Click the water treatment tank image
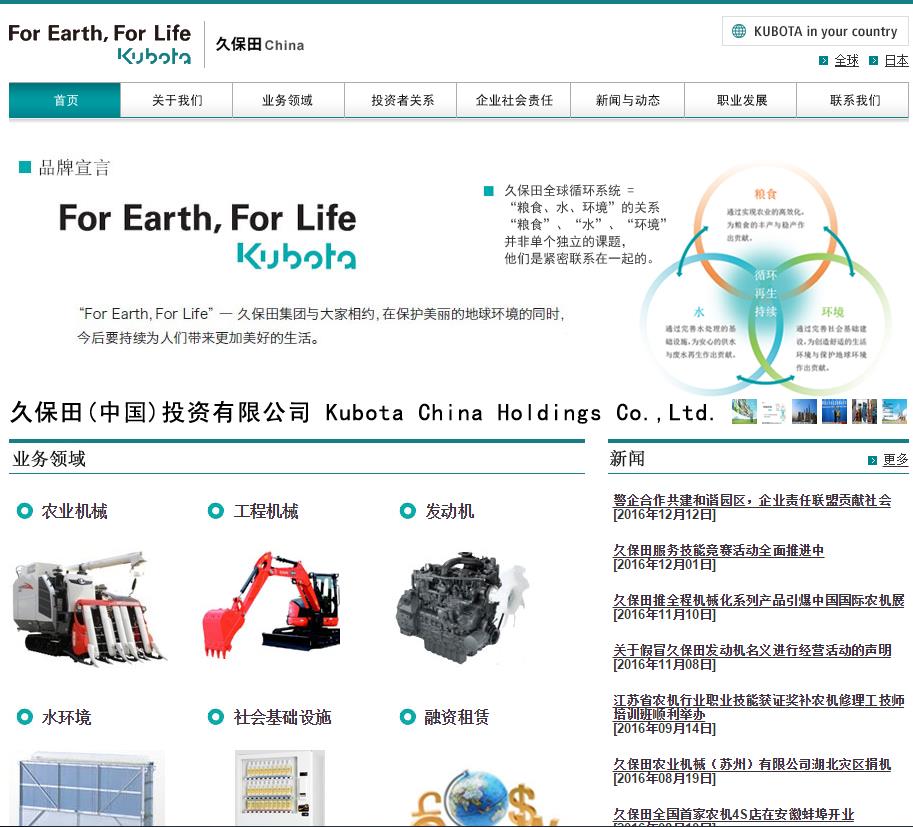913x827 pixels. click(x=87, y=789)
